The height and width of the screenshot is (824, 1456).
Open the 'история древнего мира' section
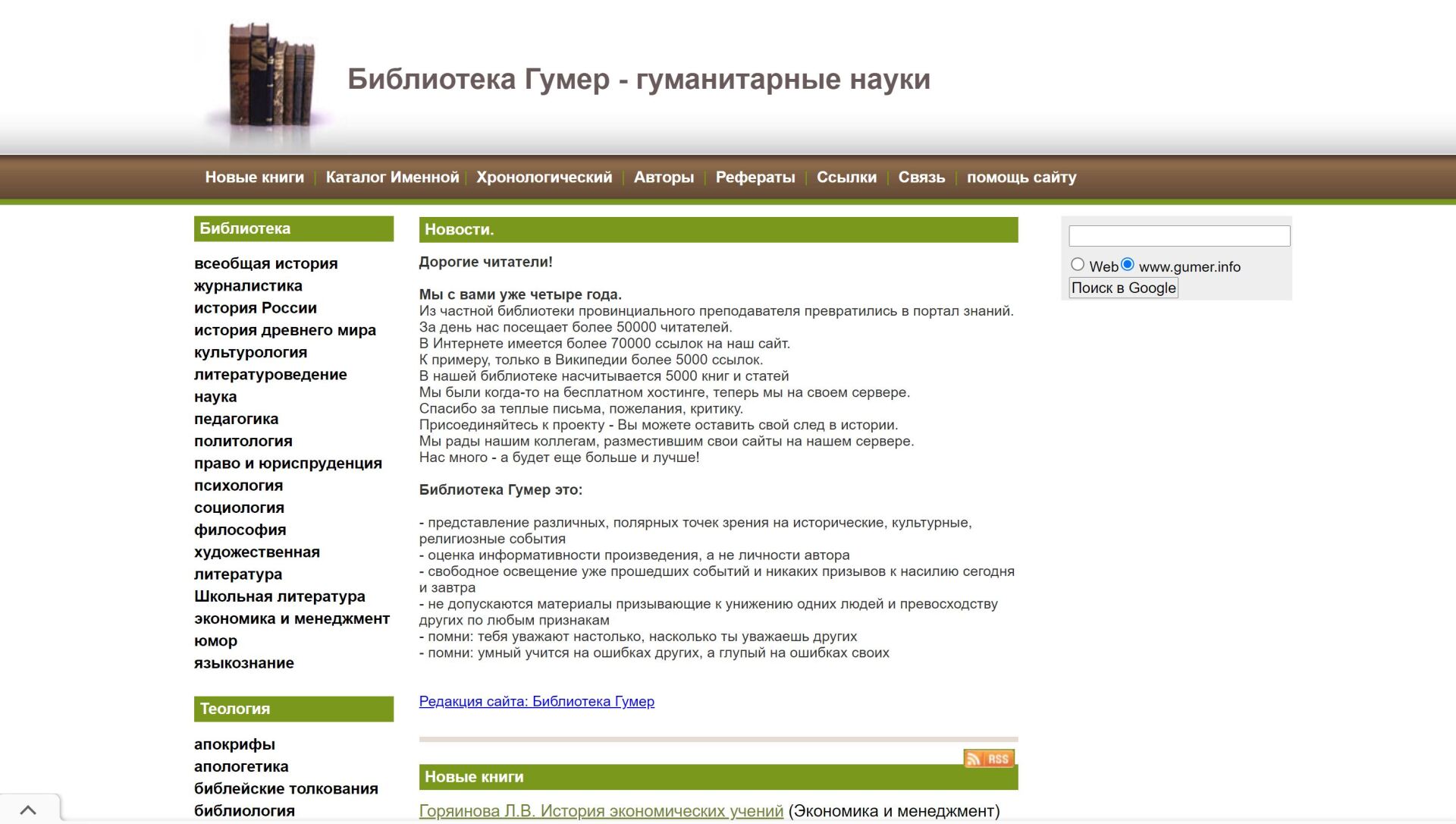click(x=284, y=330)
